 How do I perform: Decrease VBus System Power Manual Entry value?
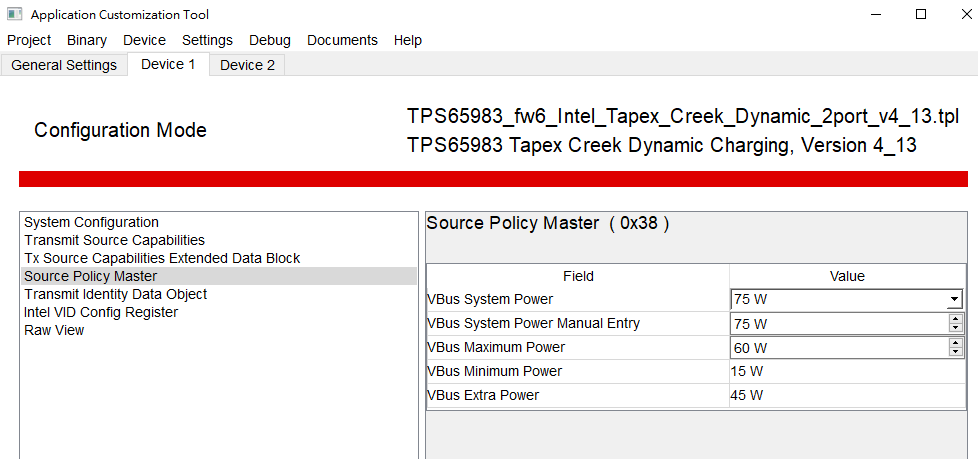(x=956, y=328)
